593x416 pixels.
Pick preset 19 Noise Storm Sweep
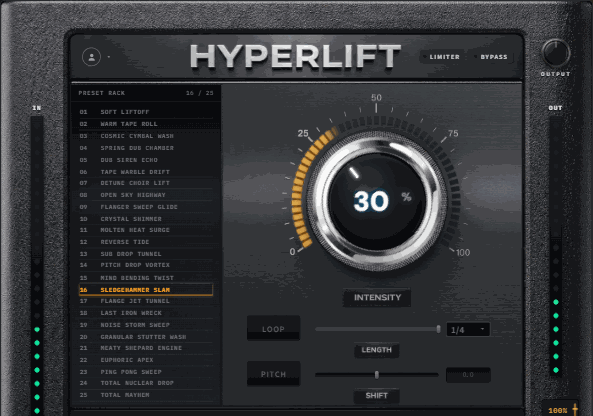[146, 325]
